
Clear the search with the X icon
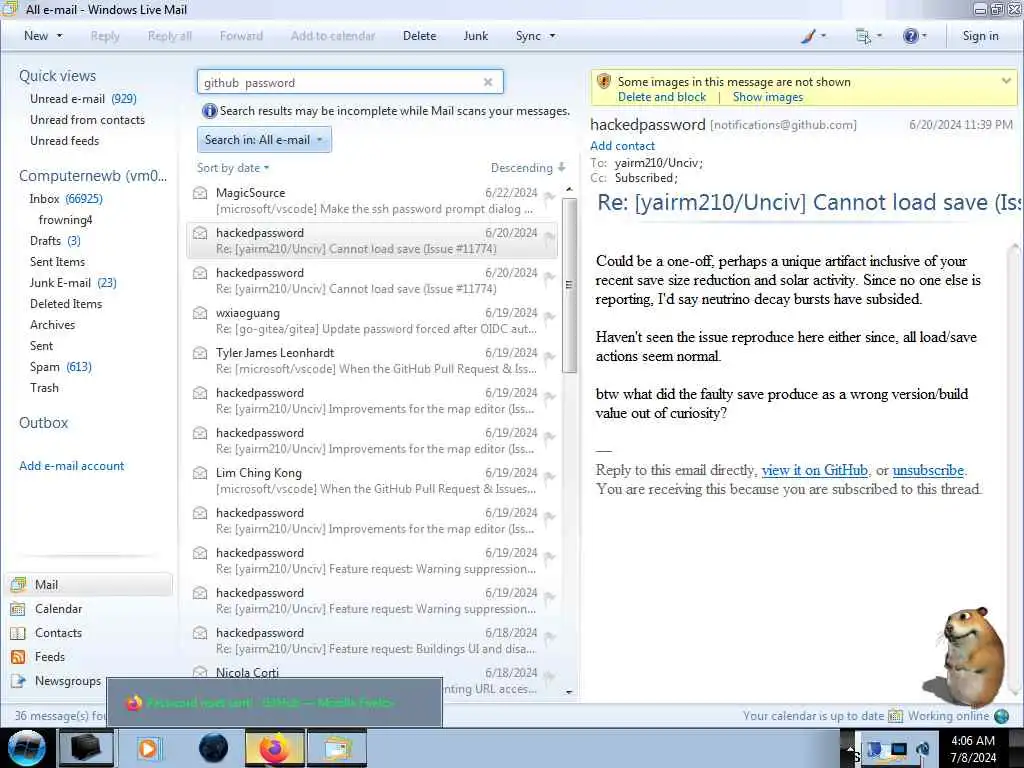pos(488,82)
